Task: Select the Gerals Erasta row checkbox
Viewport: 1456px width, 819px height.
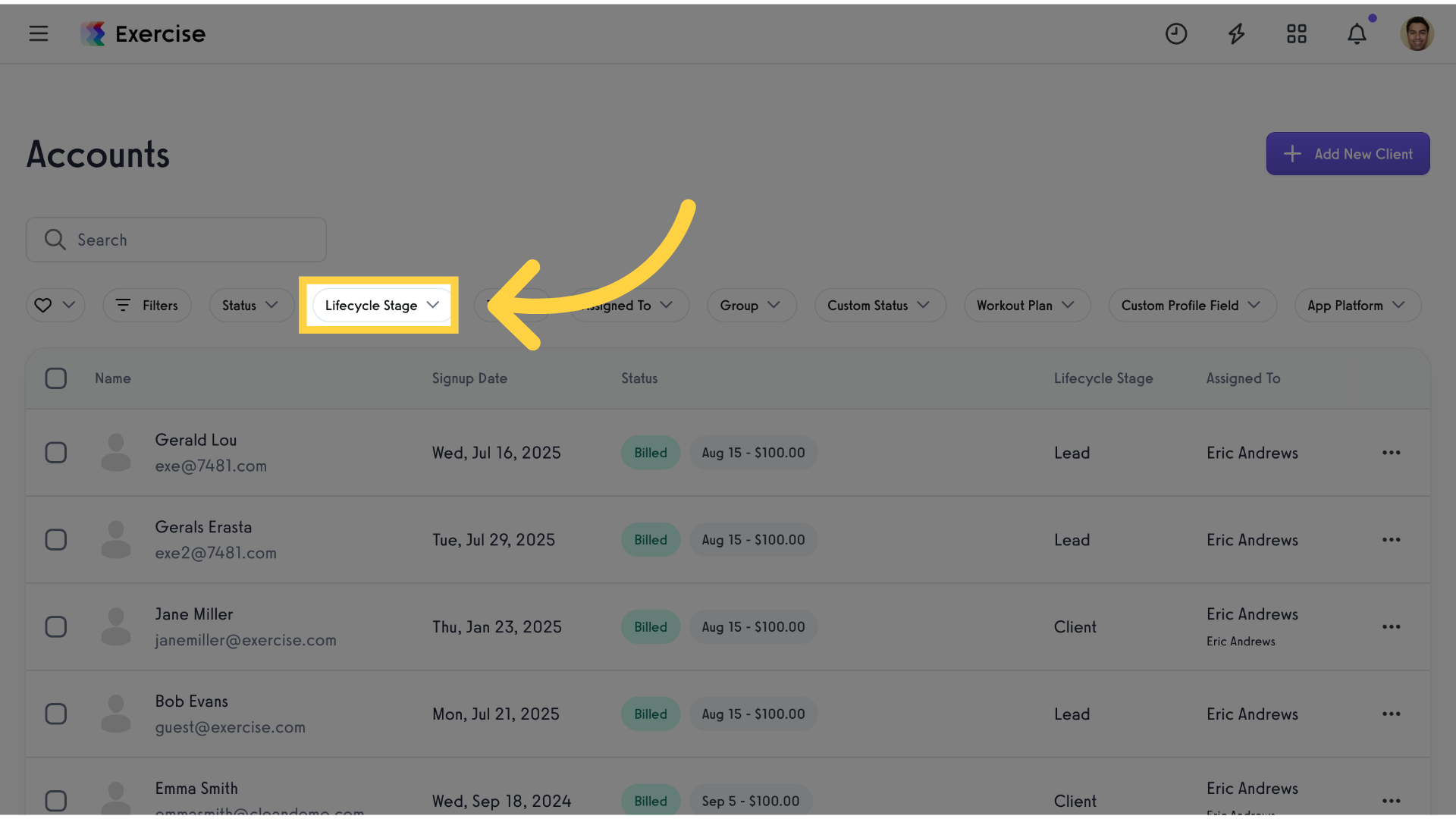Action: point(56,540)
